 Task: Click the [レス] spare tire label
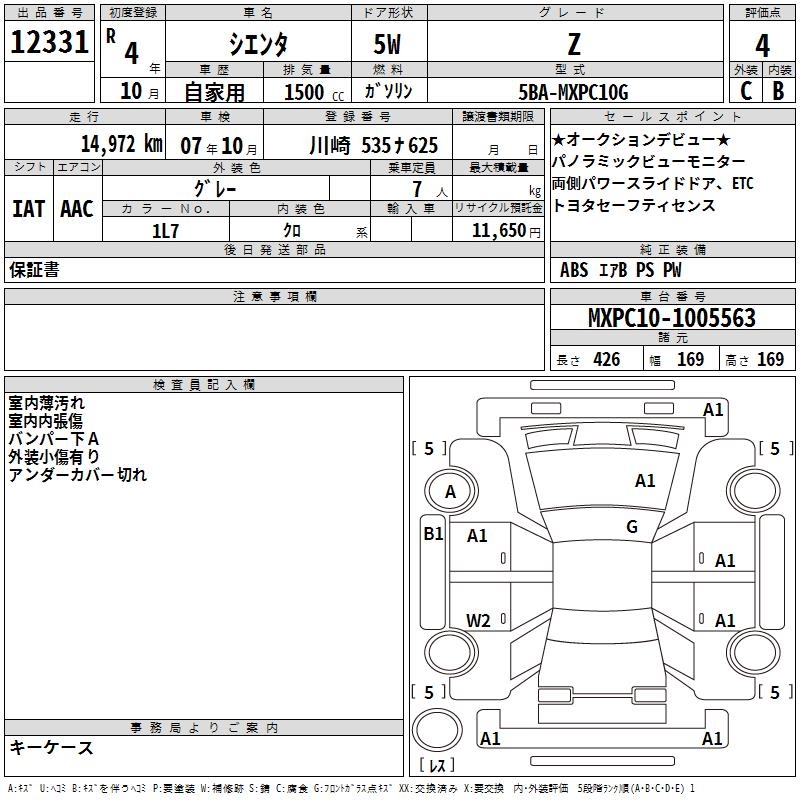pos(437,765)
